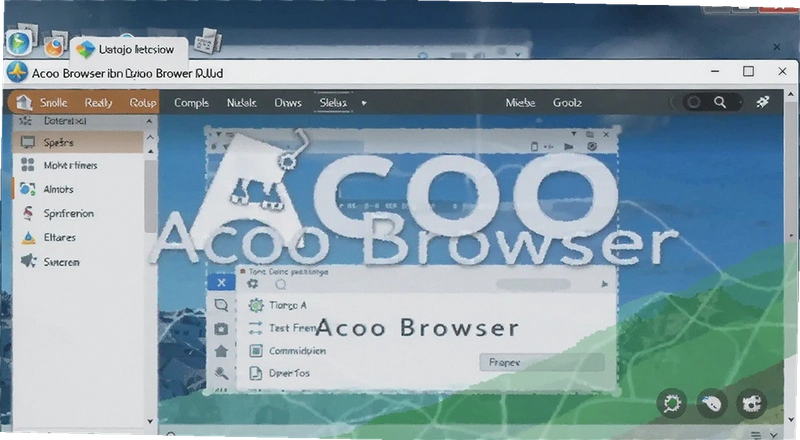This screenshot has width=800, height=440.
Task: Select the Spefrs monitor icon in sidebar
Action: (28, 142)
